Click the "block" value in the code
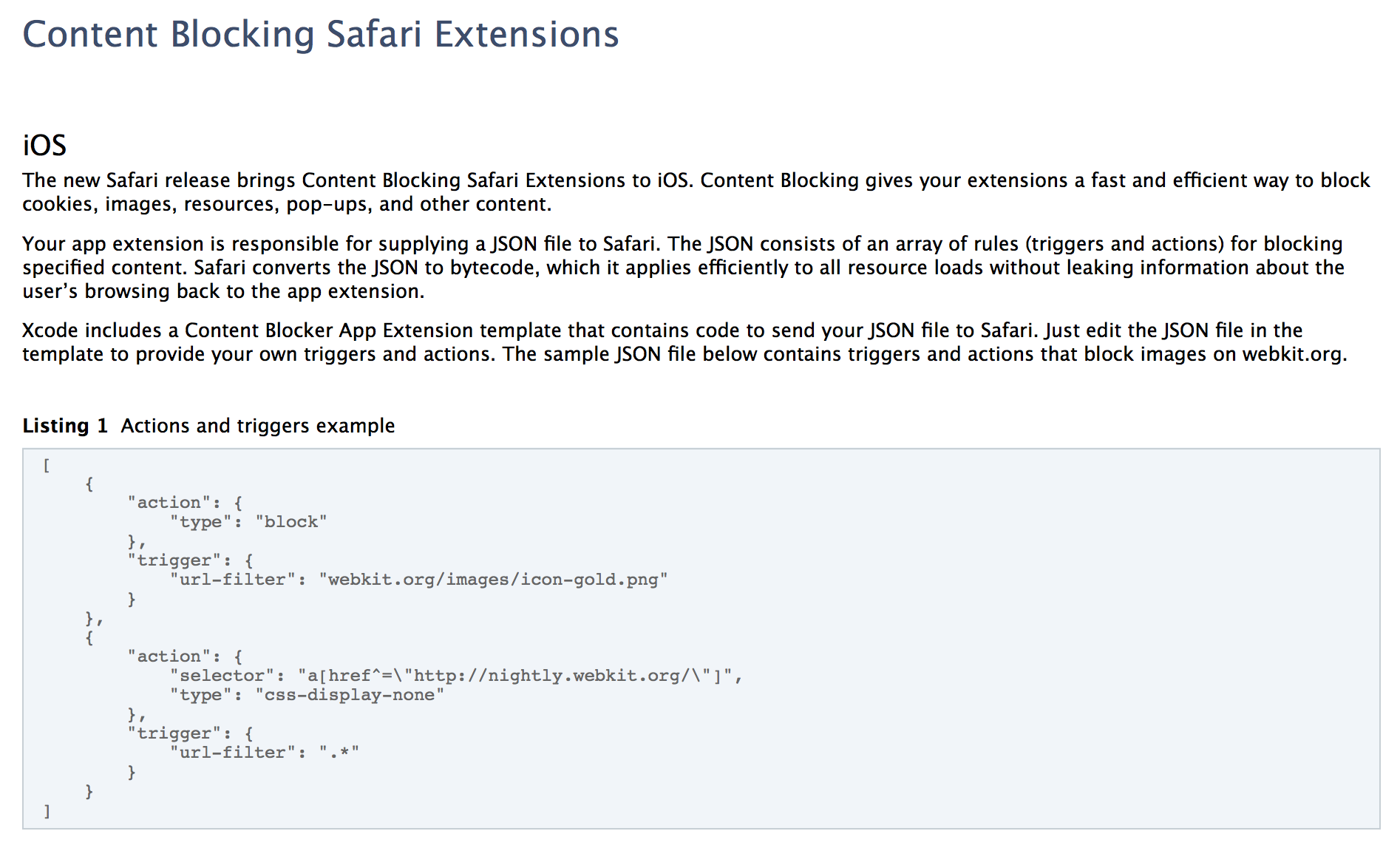 click(291, 522)
